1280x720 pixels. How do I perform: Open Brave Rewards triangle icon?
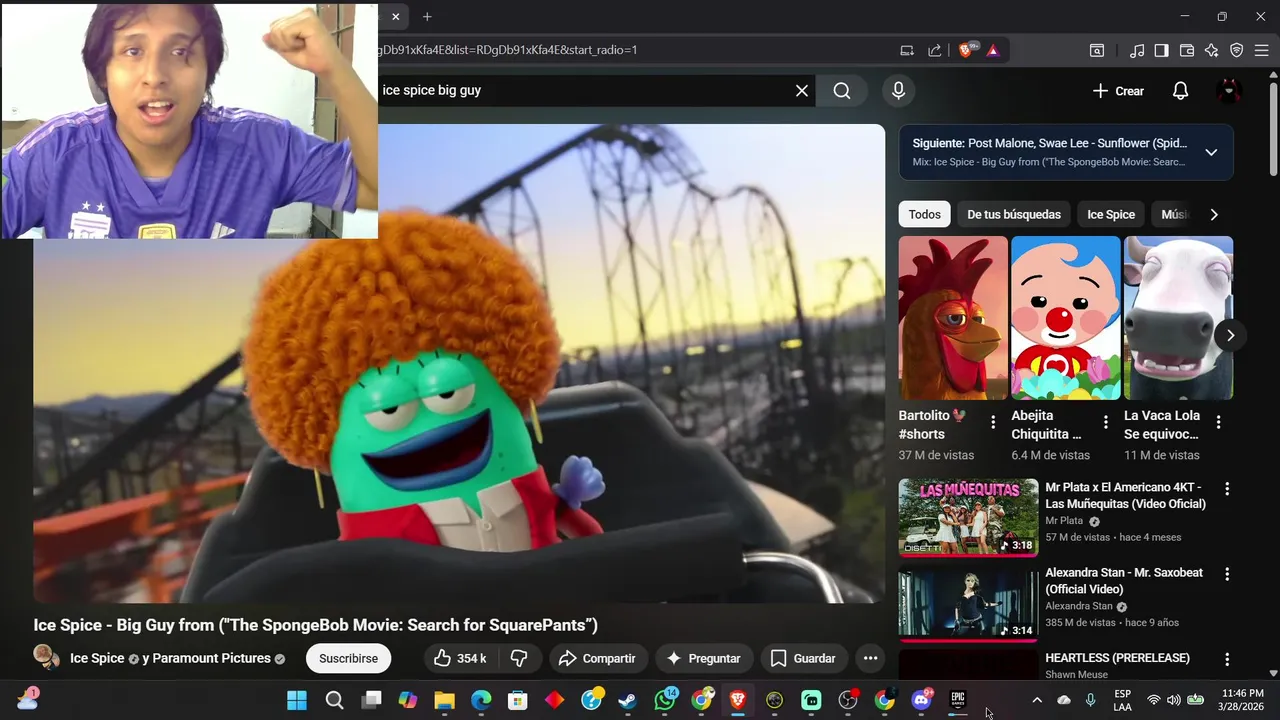tap(992, 50)
